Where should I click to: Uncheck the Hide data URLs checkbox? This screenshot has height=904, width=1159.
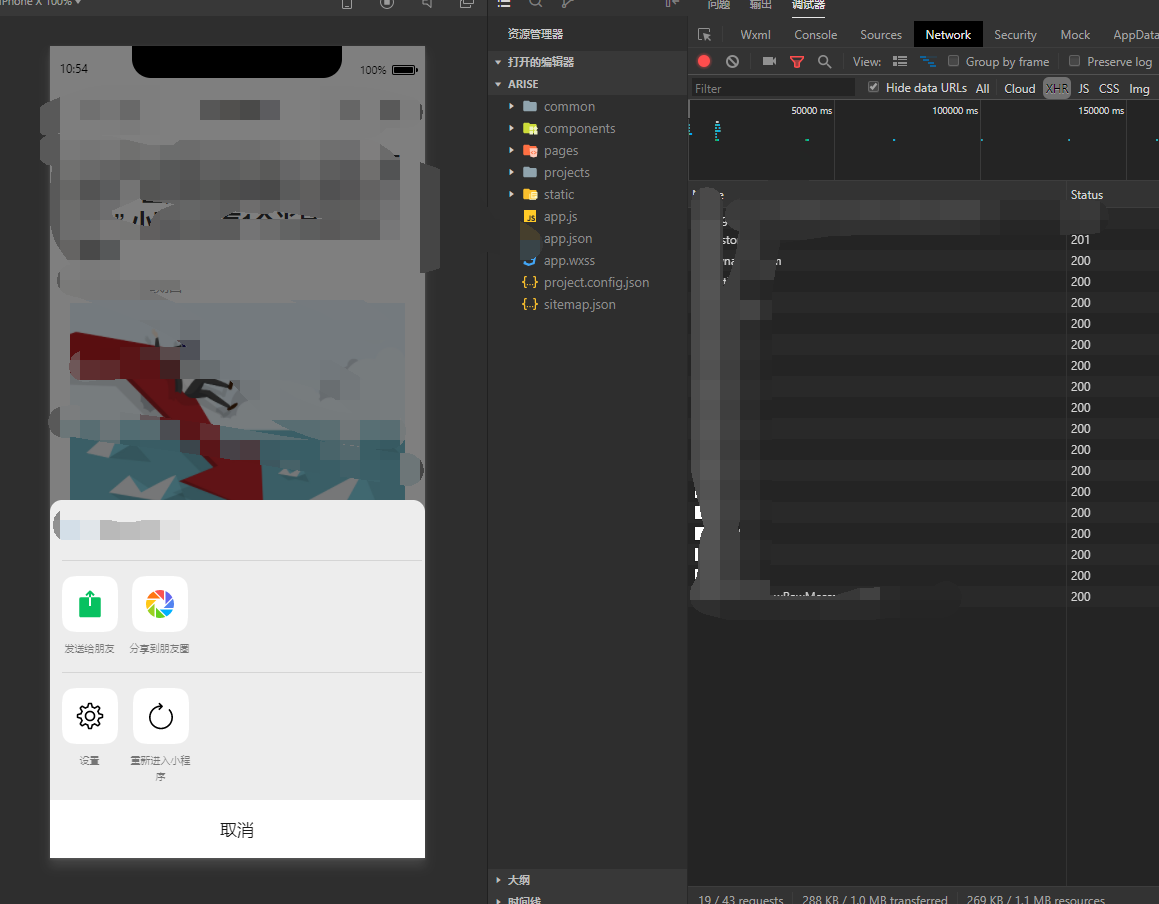pos(874,87)
